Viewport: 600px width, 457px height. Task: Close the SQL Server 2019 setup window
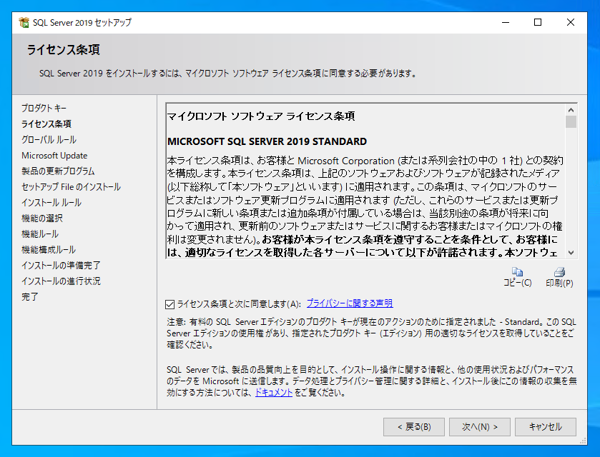(x=571, y=23)
